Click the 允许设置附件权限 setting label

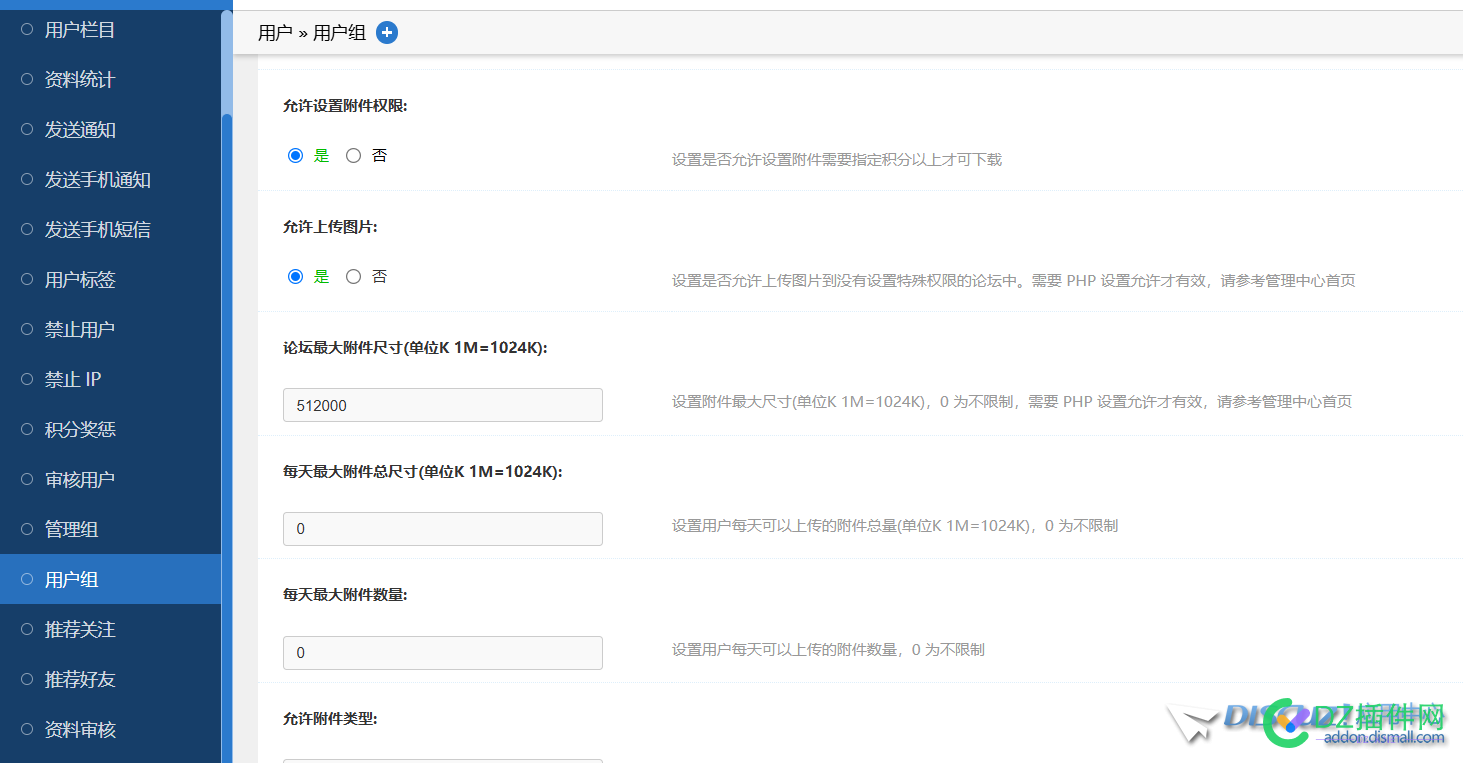point(345,106)
